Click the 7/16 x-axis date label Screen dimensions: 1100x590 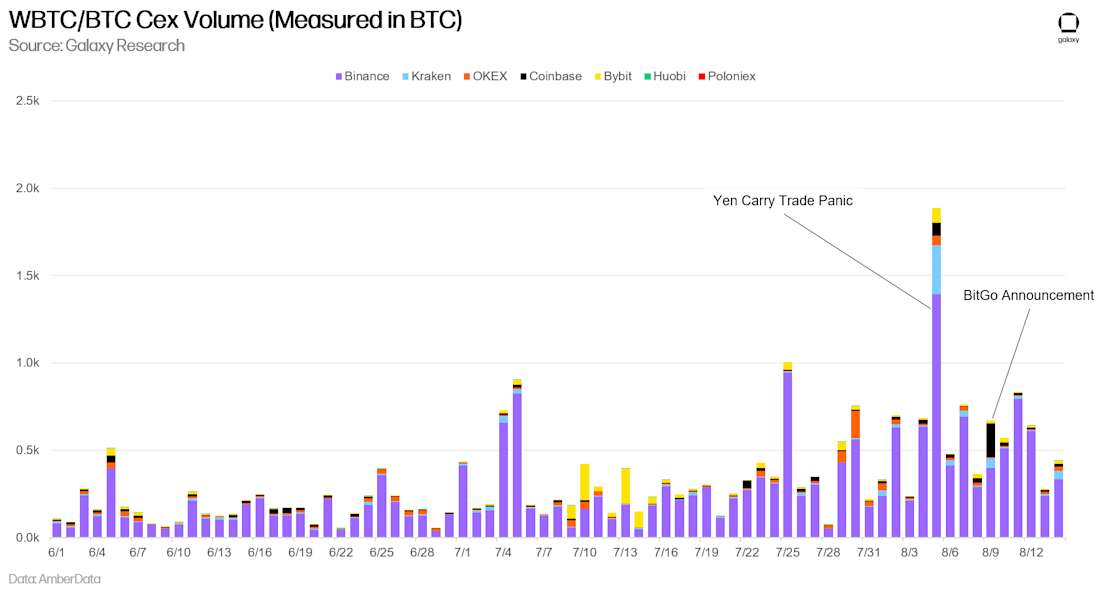(x=666, y=552)
